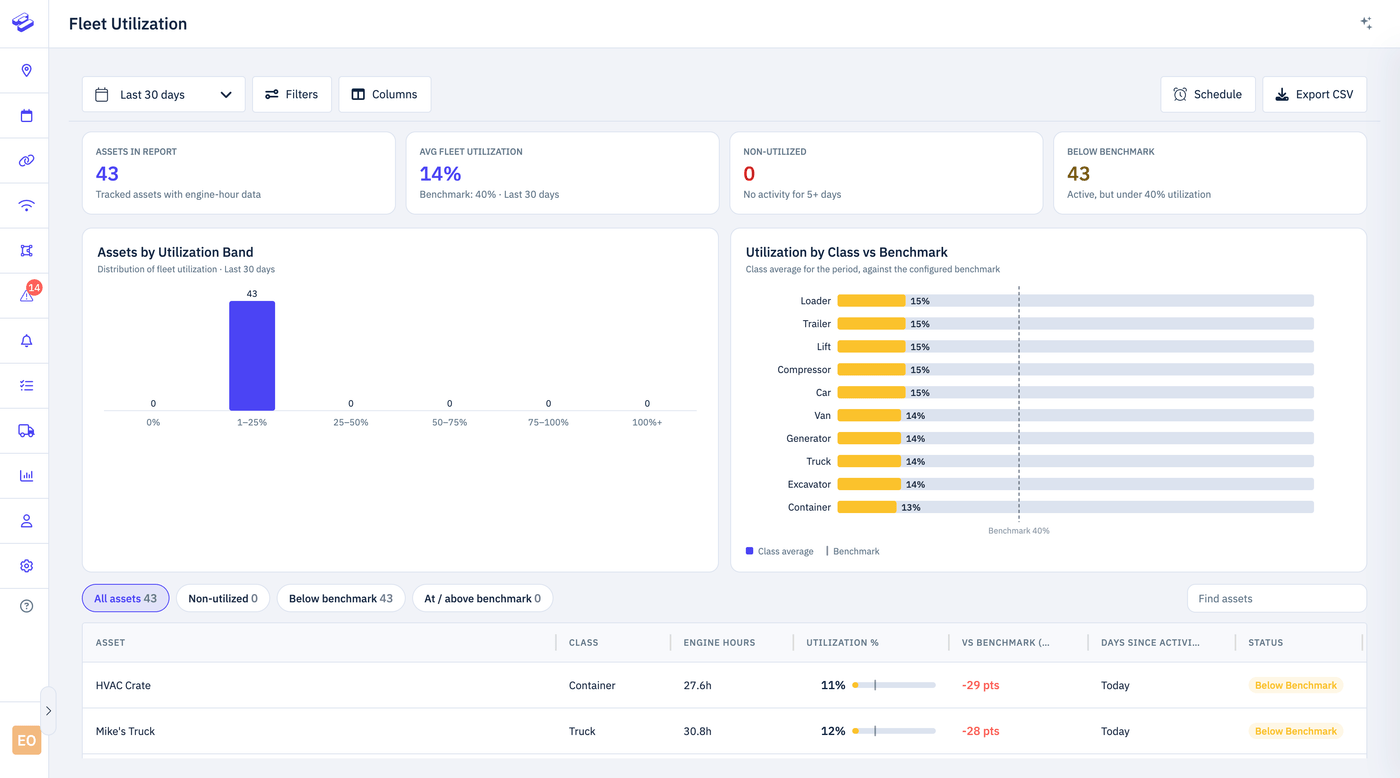
Task: Click the sparkle AI icon at top right
Action: point(1366,23)
